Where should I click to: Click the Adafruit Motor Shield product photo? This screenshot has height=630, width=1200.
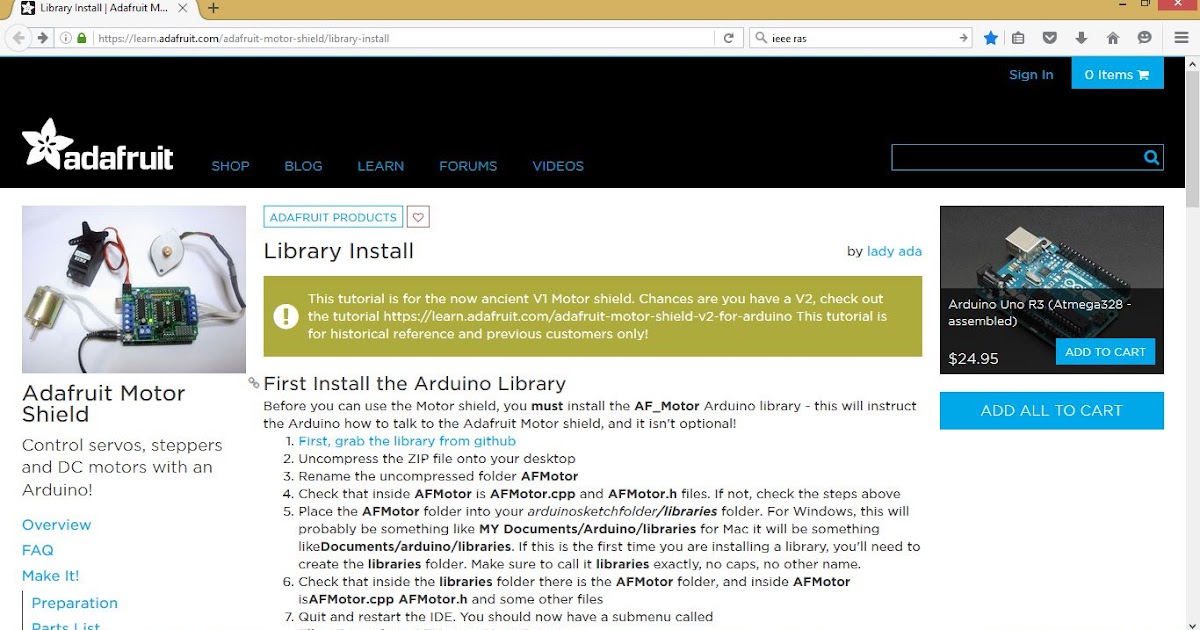[133, 288]
